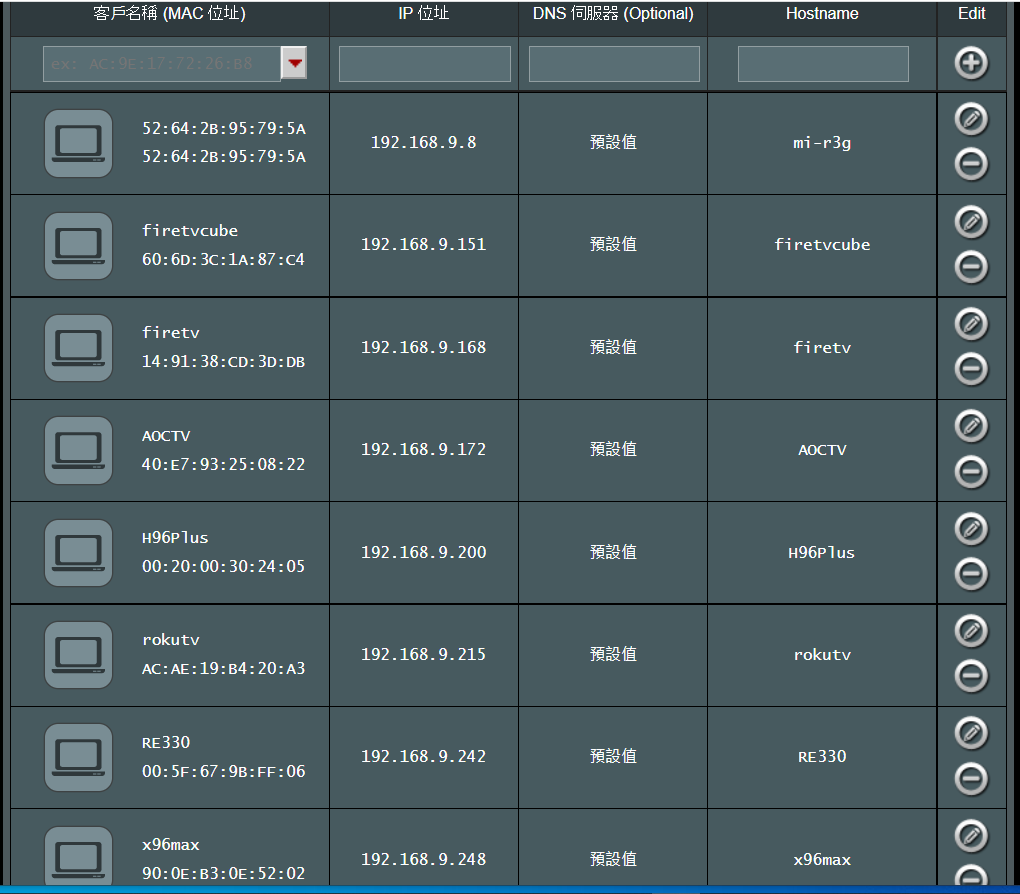Edit the mi-r3g entry with pencil icon

[x=971, y=119]
